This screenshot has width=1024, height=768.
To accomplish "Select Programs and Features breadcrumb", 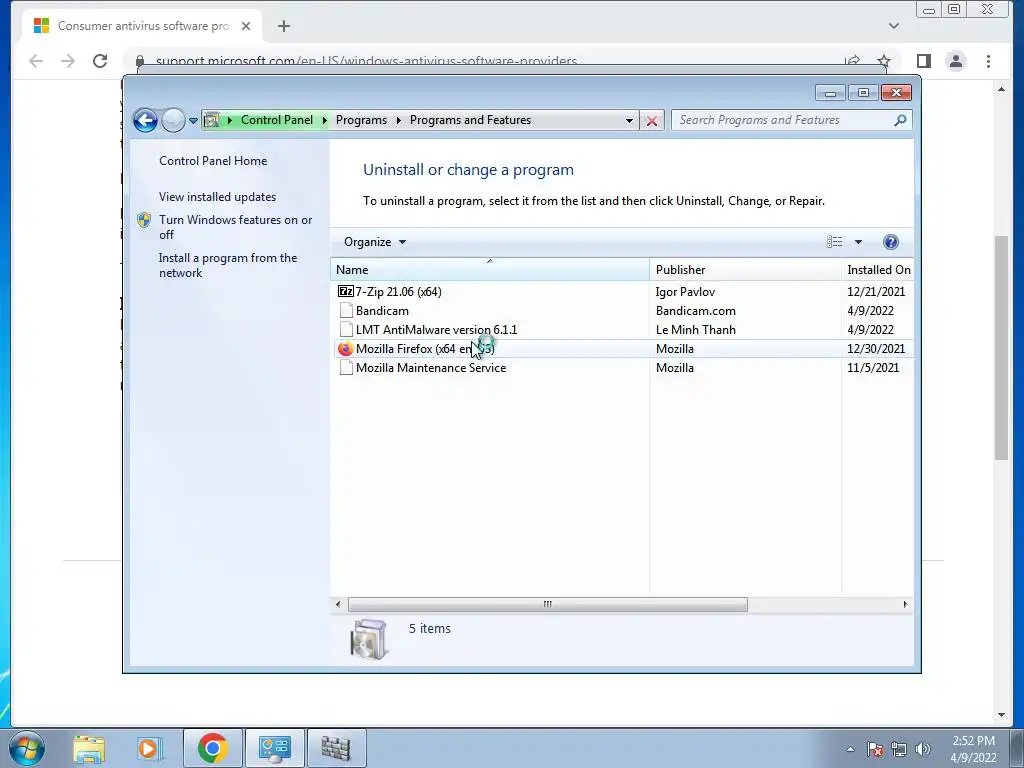I will coord(470,120).
